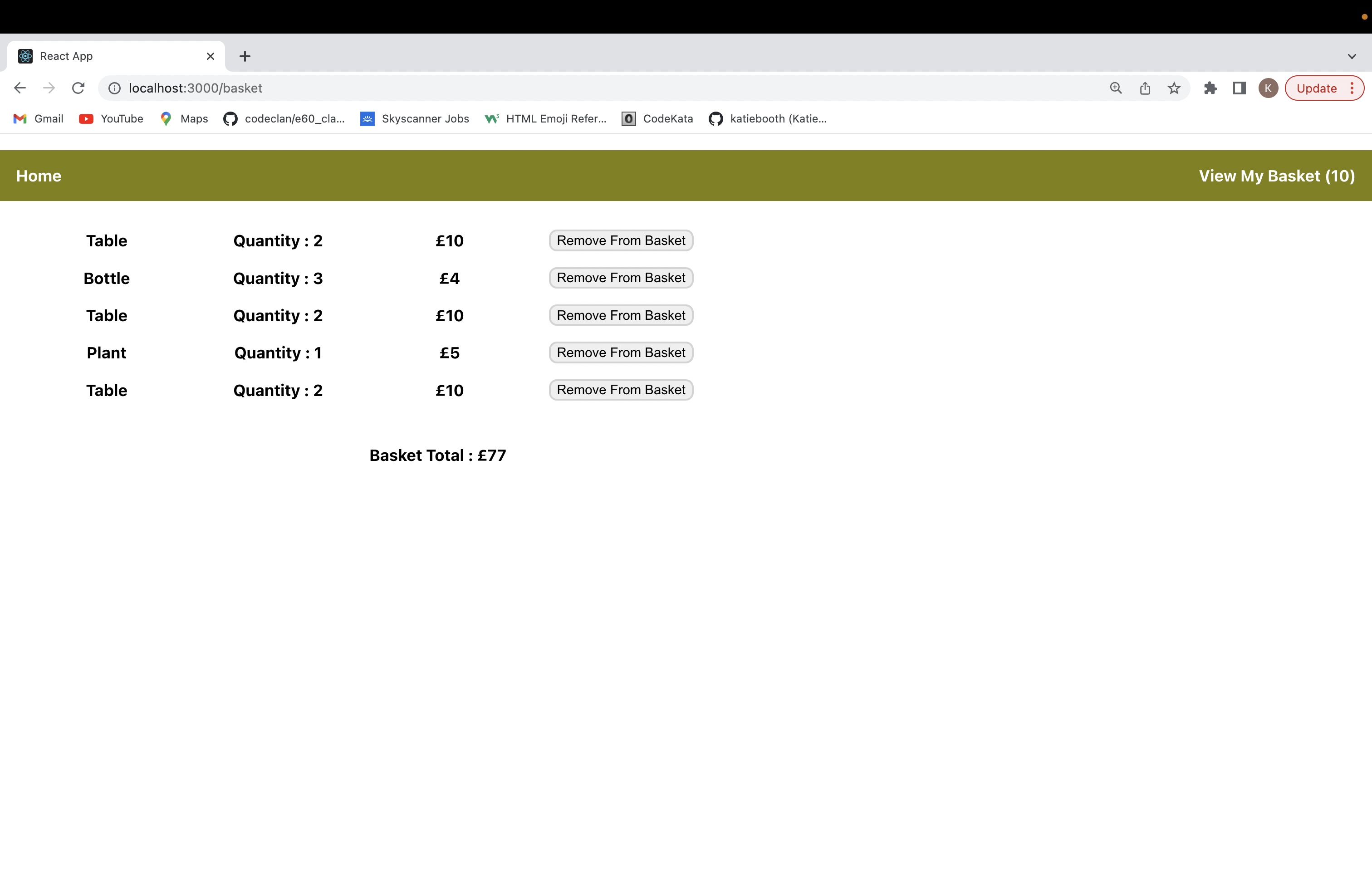Open the codeclan GitHub bookmark

click(x=284, y=119)
